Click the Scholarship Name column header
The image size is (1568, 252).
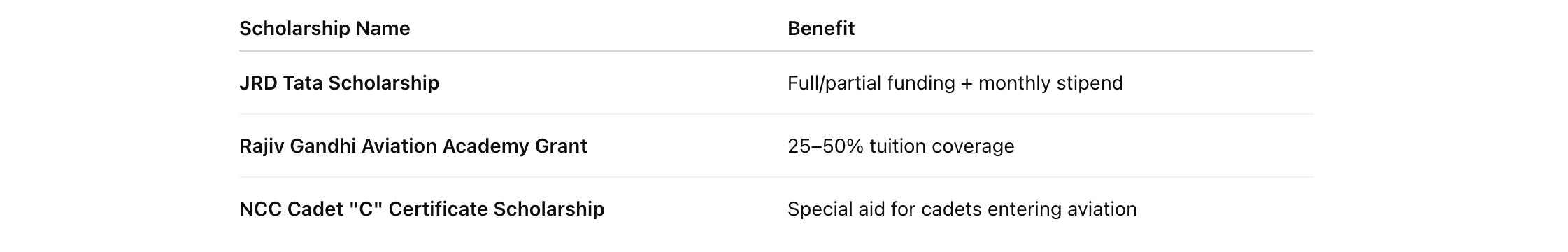[x=325, y=28]
